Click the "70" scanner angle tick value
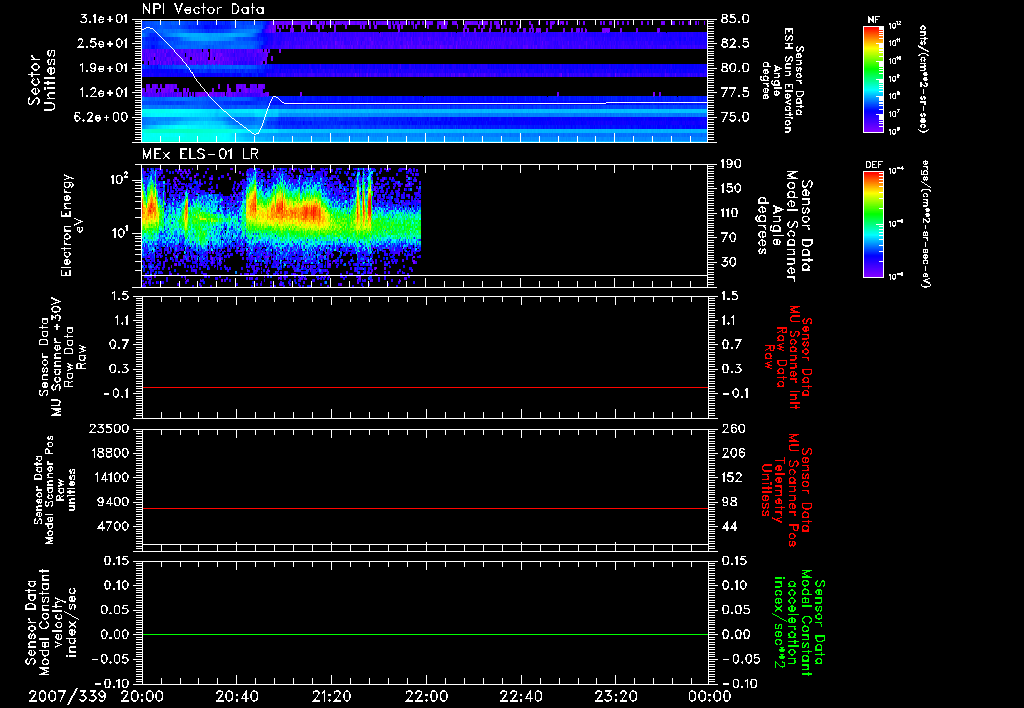This screenshot has height=708, width=1024. click(x=729, y=238)
